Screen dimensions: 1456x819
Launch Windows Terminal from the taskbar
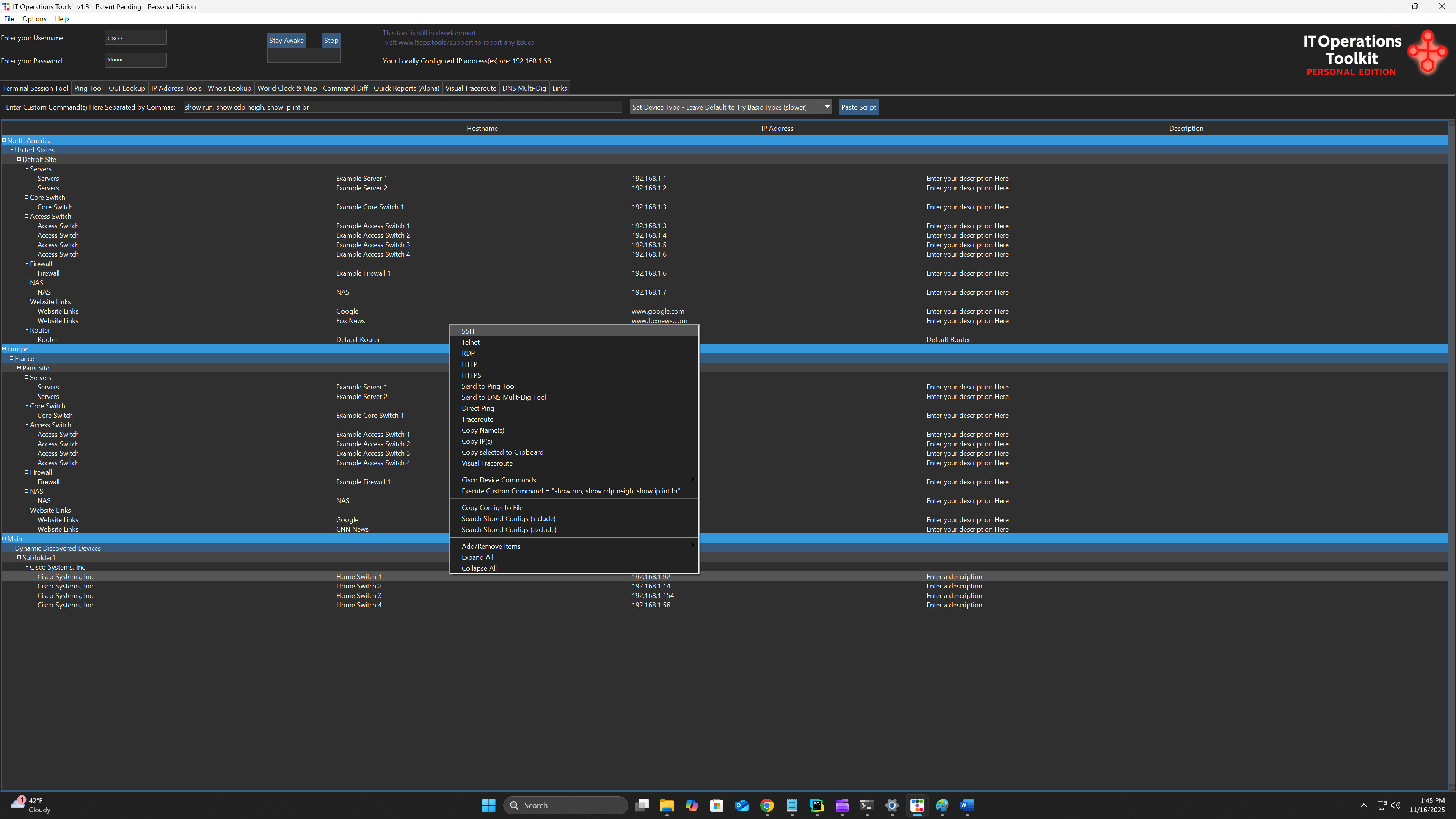coord(866,805)
